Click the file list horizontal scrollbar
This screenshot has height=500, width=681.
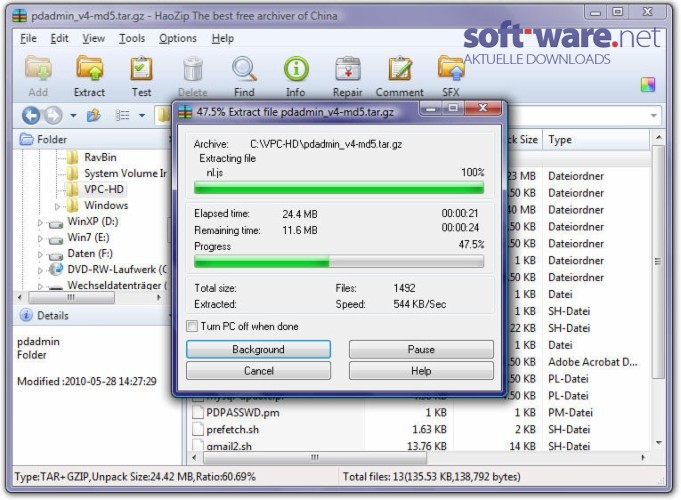(x=315, y=457)
